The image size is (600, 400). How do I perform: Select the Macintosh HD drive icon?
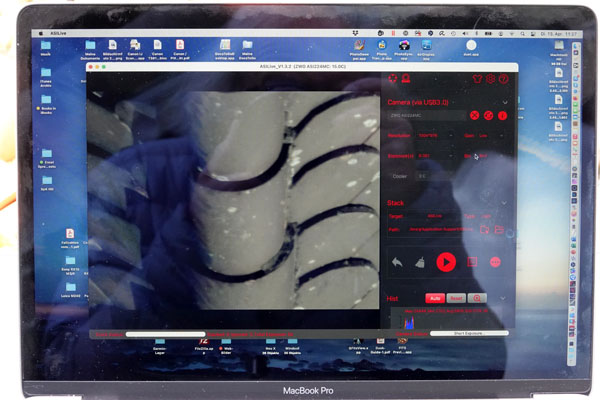(559, 54)
